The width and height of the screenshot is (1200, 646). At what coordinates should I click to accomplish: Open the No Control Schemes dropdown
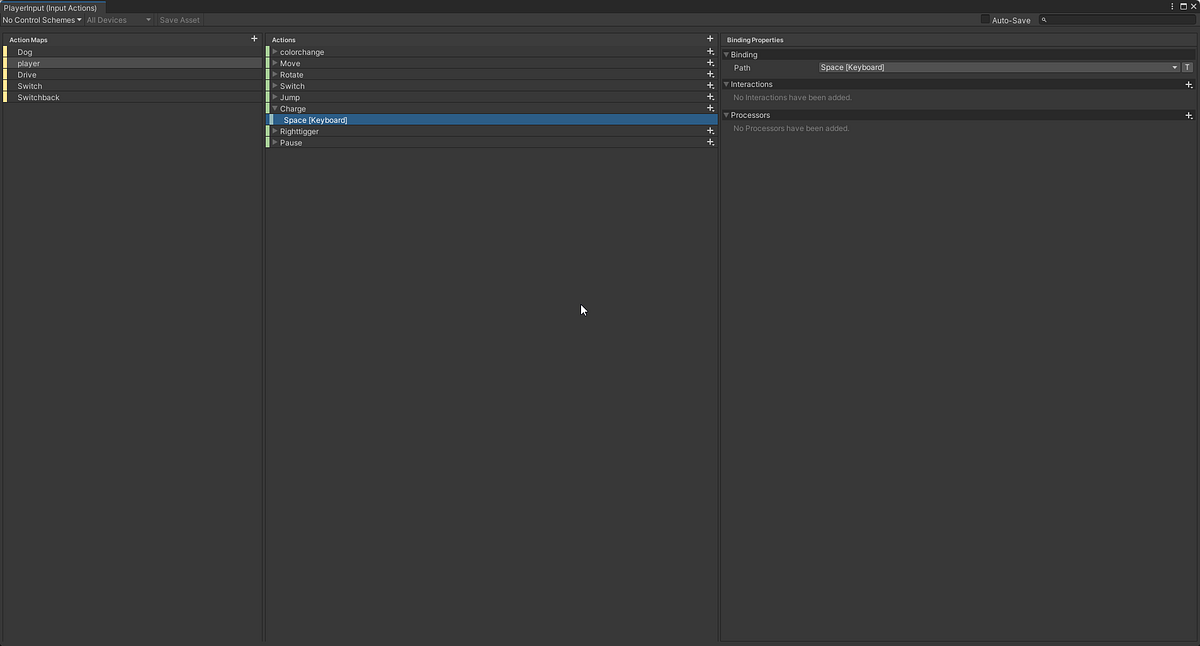(40, 19)
